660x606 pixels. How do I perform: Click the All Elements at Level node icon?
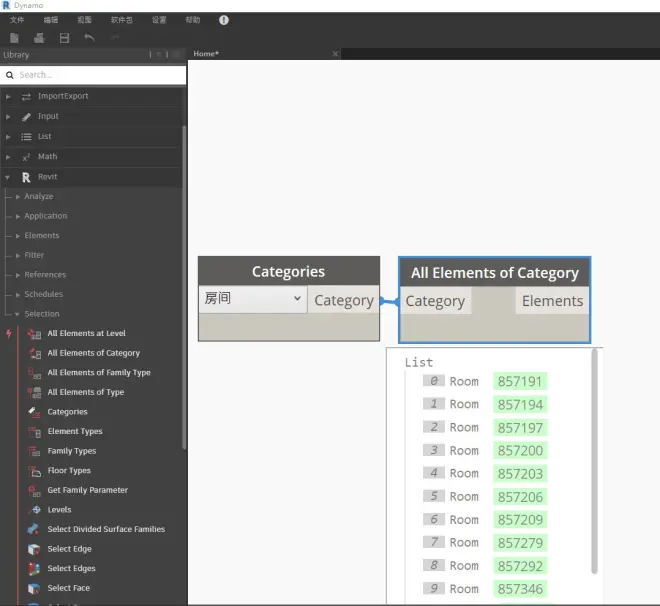pyautogui.click(x=35, y=334)
